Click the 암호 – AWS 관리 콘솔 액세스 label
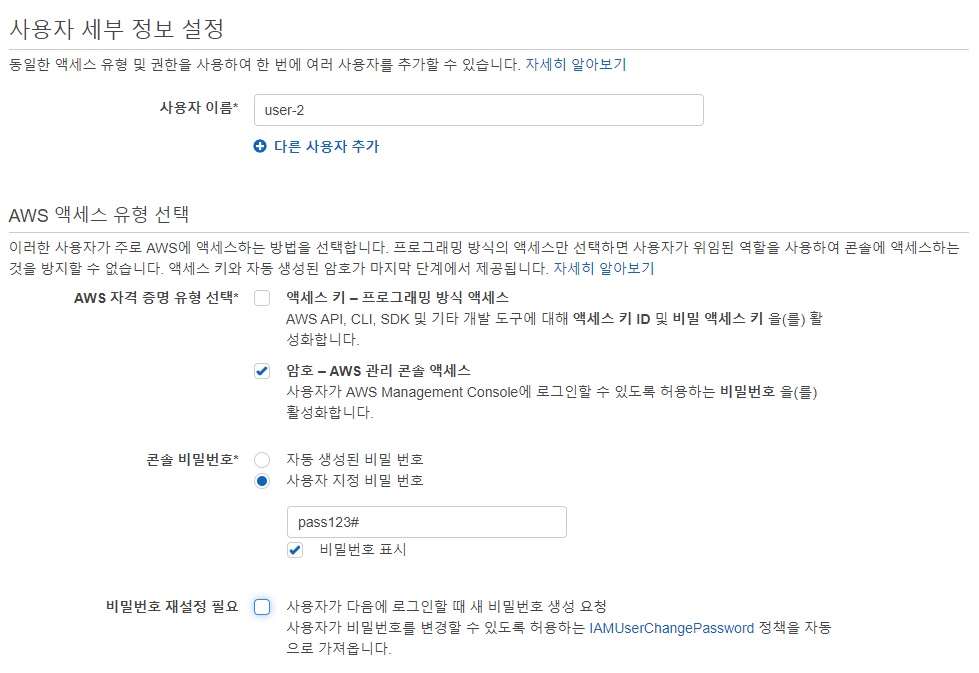 tap(378, 371)
